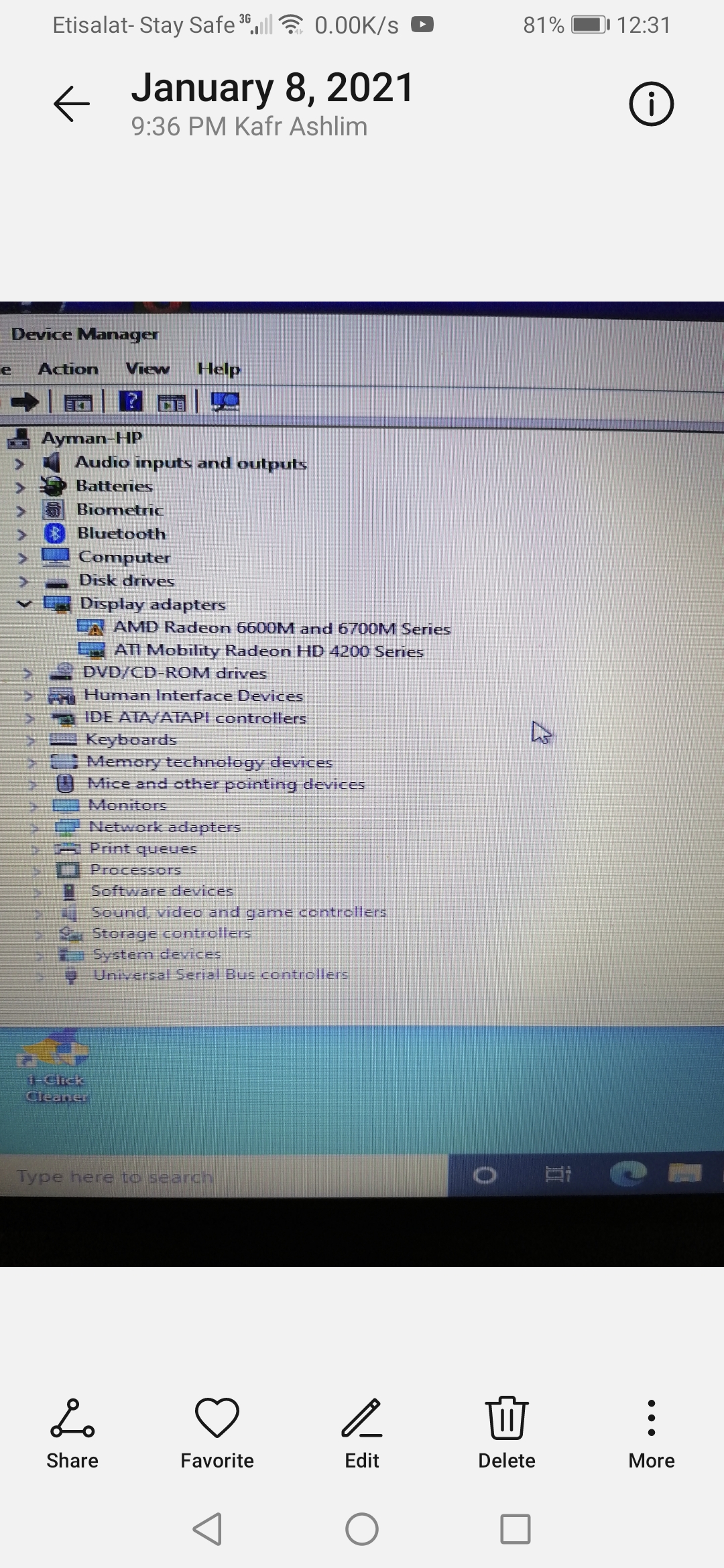Tap Android back navigation triangle

click(x=208, y=1529)
